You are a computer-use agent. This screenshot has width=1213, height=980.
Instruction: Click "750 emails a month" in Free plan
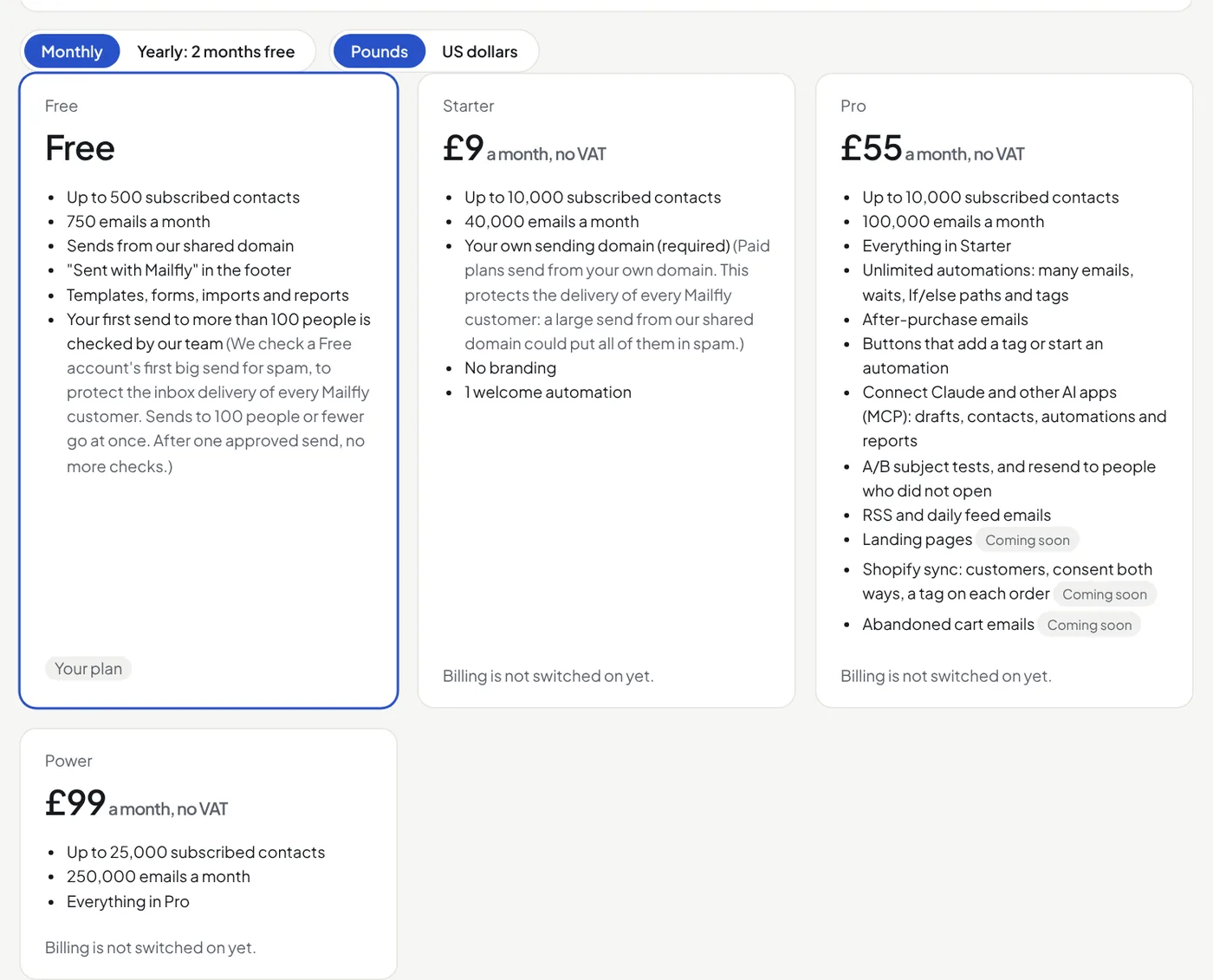click(139, 222)
